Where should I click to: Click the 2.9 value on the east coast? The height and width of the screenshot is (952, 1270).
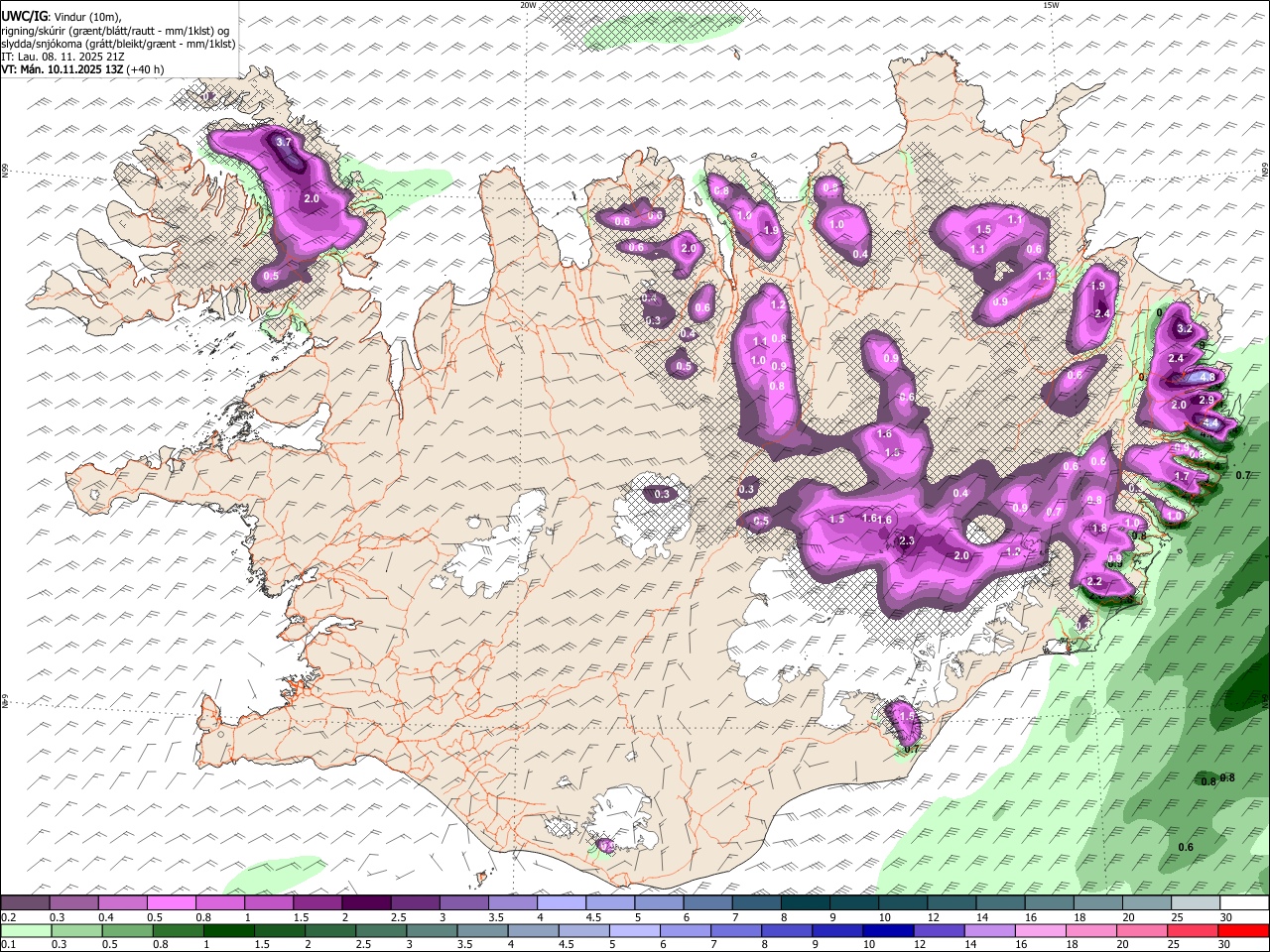click(x=1206, y=400)
